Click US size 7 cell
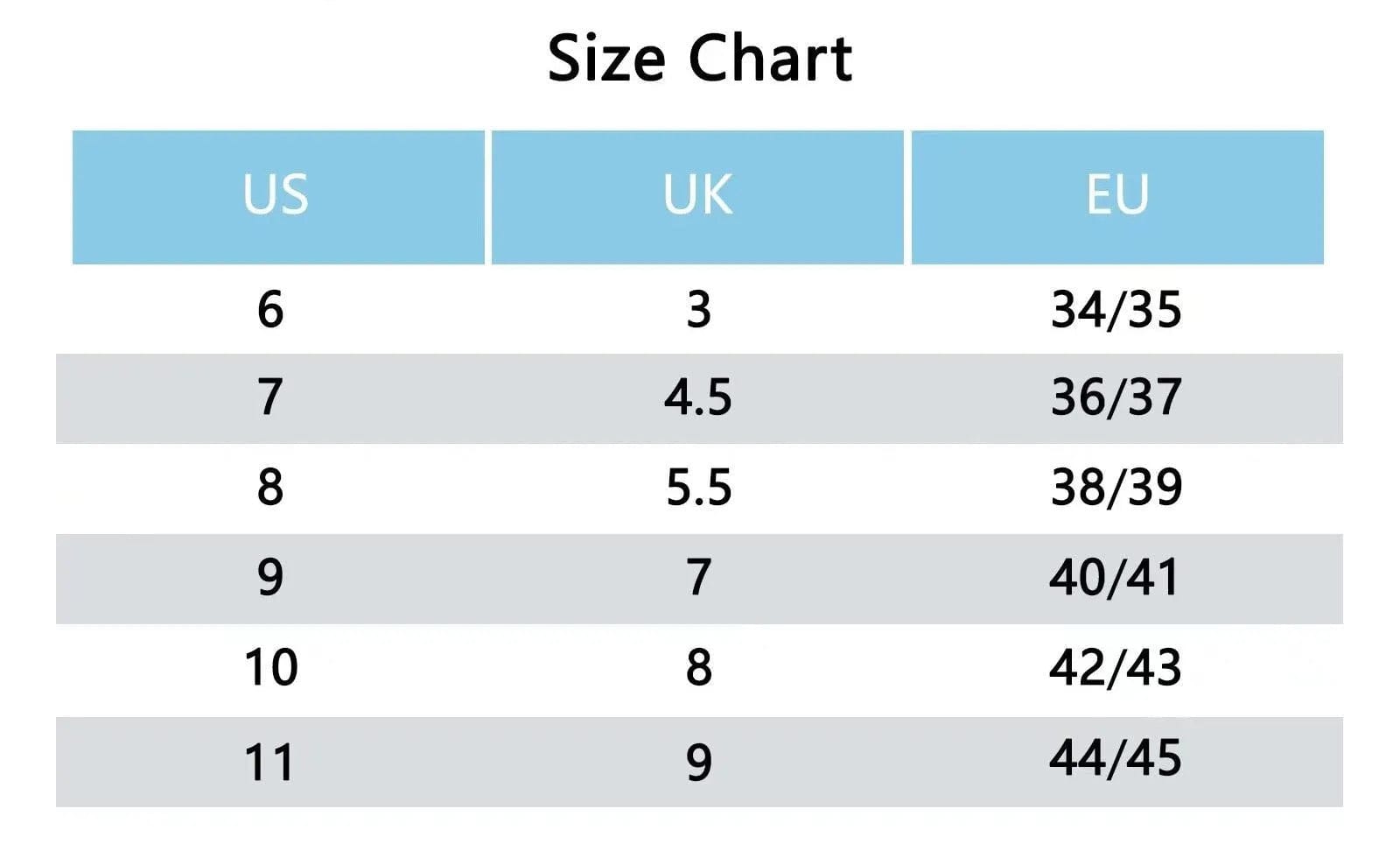 (x=270, y=397)
